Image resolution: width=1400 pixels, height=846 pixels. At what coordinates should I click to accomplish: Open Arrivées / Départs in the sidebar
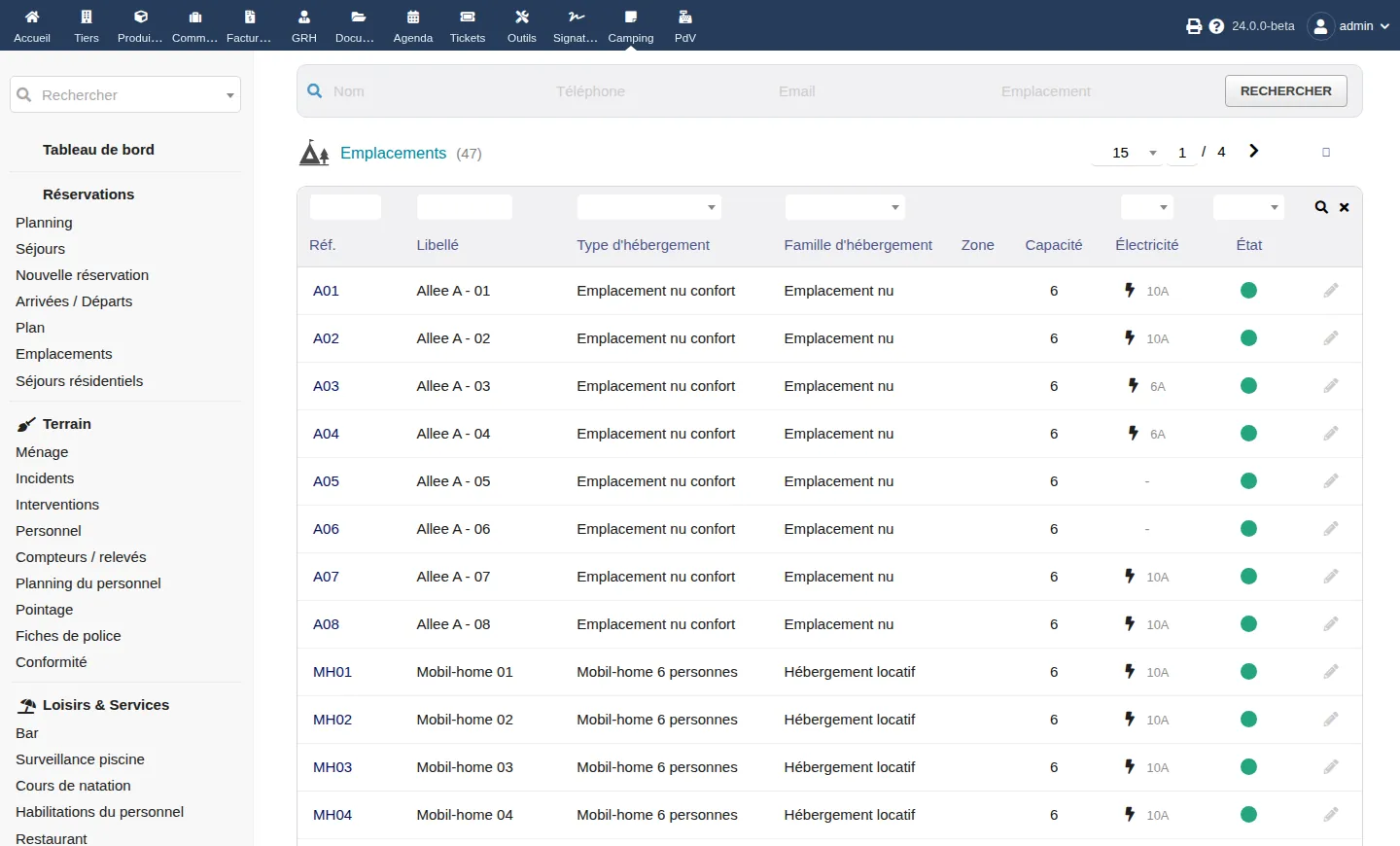pos(74,301)
